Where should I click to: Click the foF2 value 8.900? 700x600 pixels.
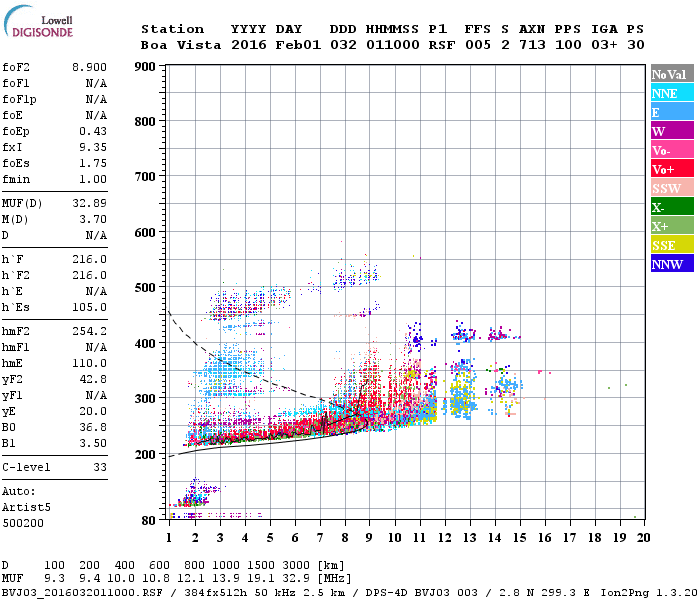(x=89, y=67)
